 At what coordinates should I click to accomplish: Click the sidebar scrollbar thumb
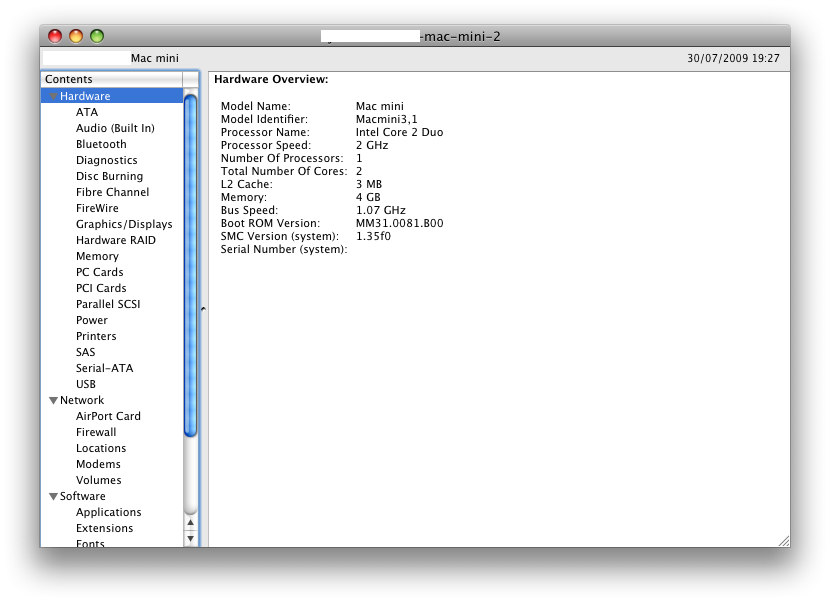click(x=191, y=265)
